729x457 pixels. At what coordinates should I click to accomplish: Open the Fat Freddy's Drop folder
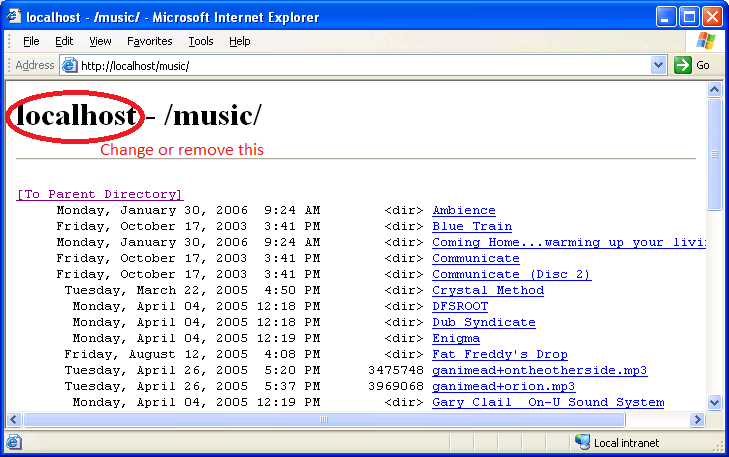coord(500,354)
